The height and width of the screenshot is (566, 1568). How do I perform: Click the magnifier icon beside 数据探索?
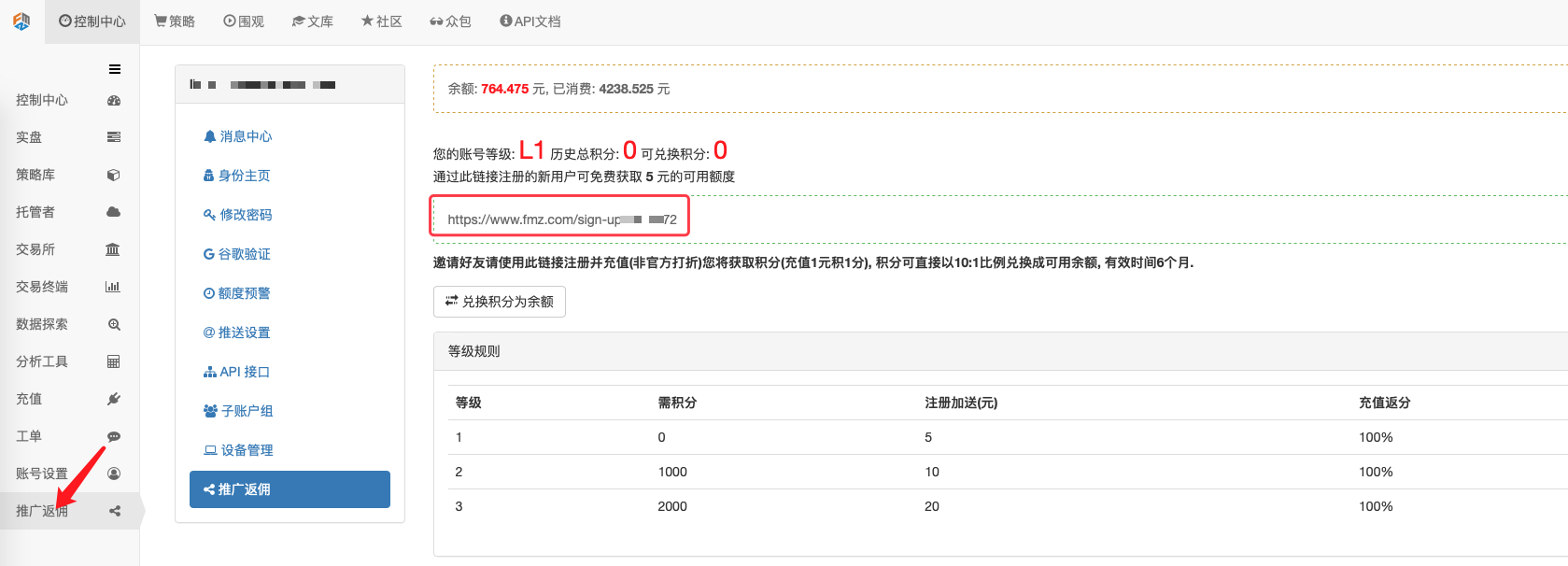114,324
